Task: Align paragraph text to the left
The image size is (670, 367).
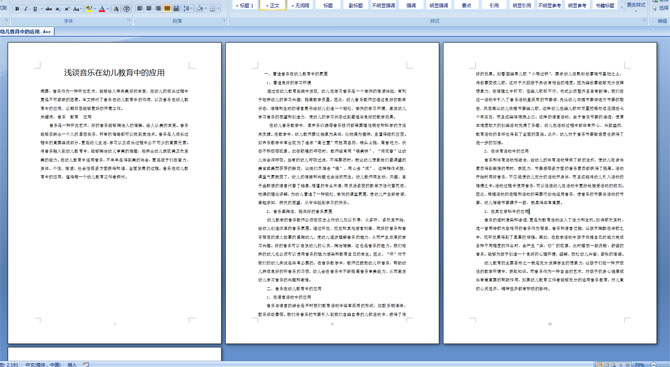Action: pyautogui.click(x=139, y=9)
